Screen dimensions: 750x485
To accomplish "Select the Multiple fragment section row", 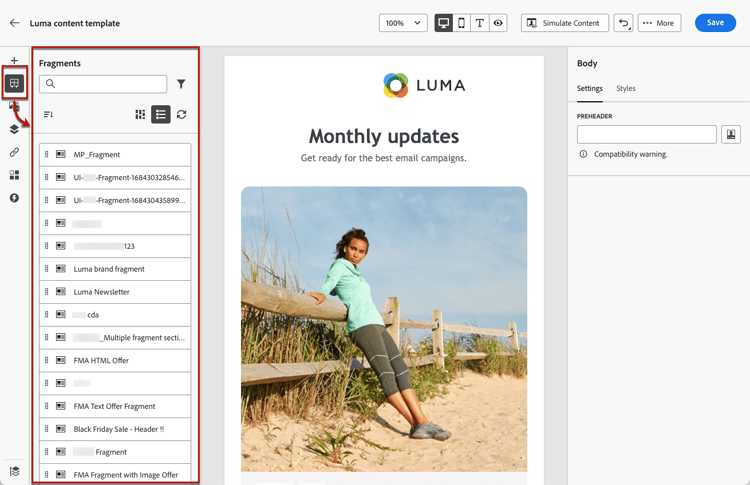I will (x=115, y=337).
